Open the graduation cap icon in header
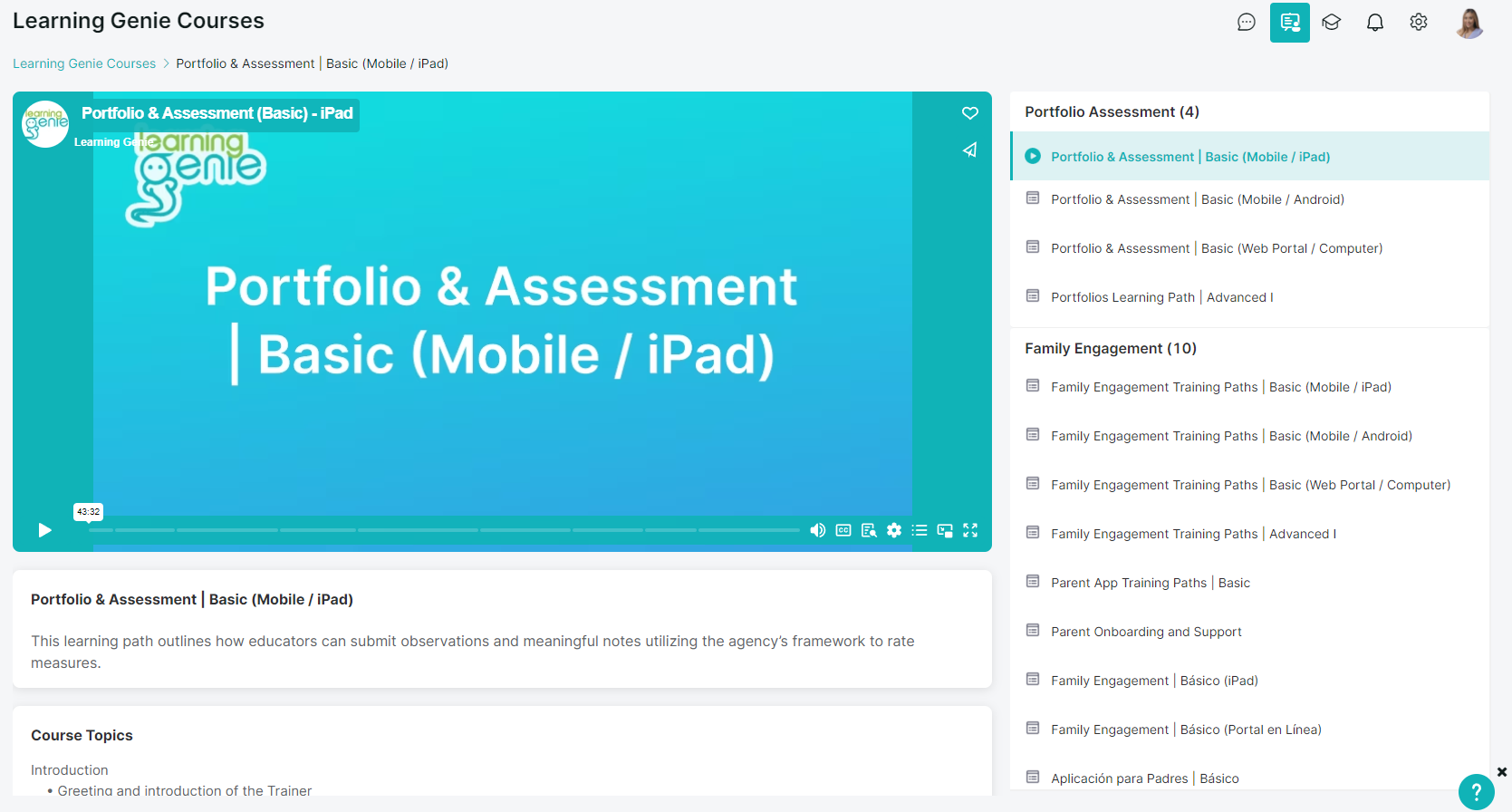The image size is (1512, 812). [1331, 22]
